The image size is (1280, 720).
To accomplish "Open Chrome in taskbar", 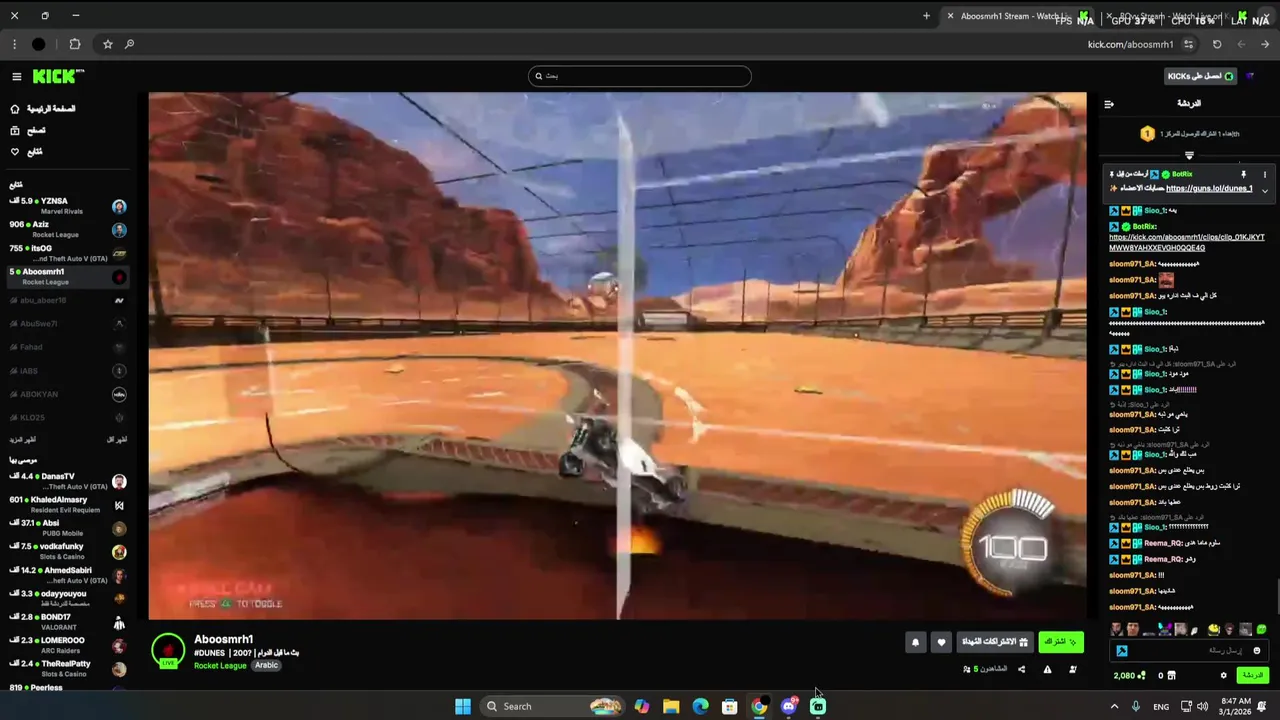I will click(x=759, y=706).
